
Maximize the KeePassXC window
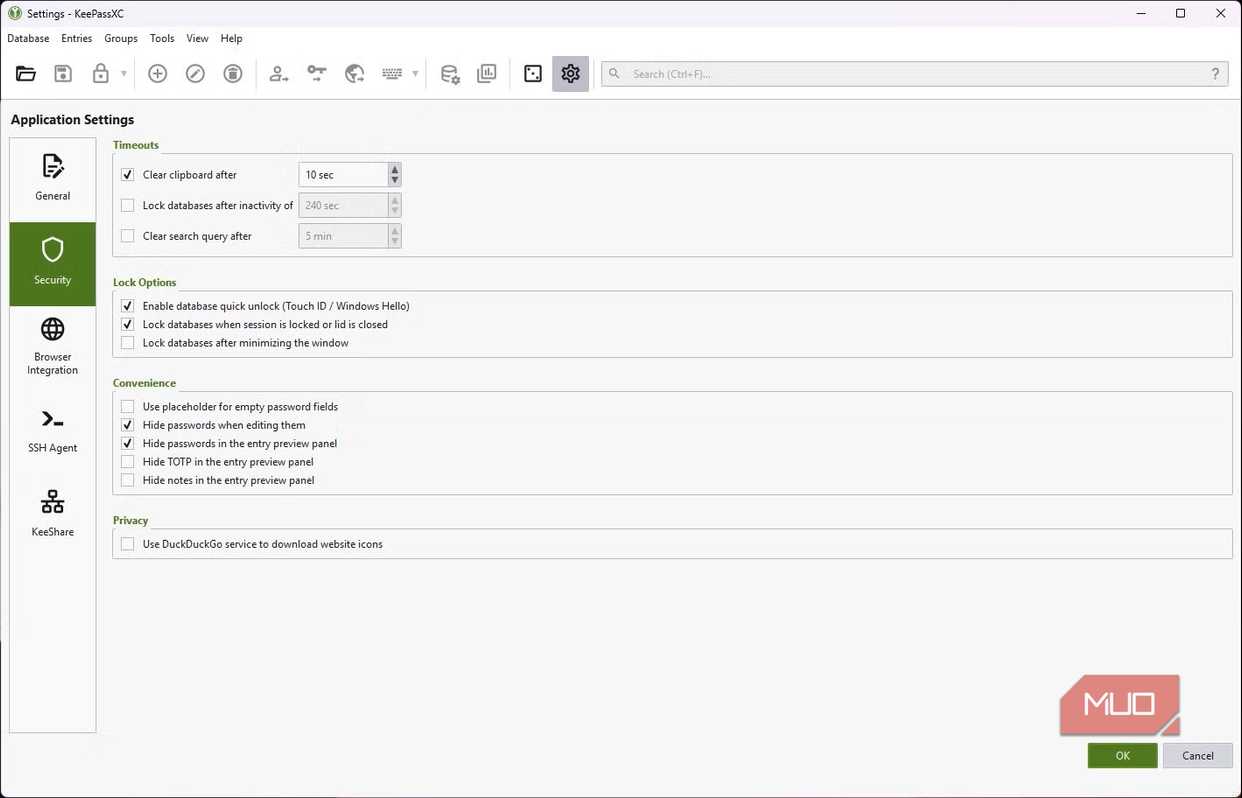pyautogui.click(x=1180, y=13)
